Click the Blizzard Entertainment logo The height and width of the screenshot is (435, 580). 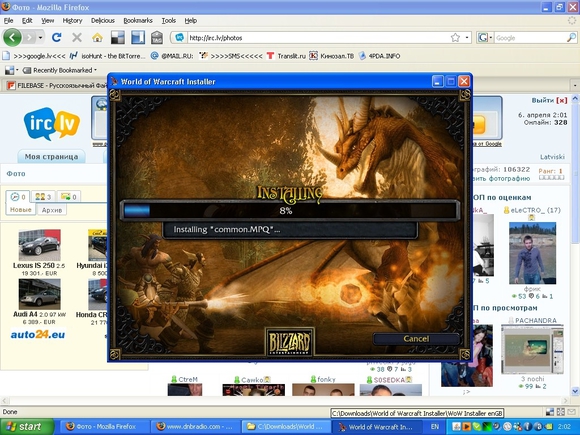click(x=290, y=343)
